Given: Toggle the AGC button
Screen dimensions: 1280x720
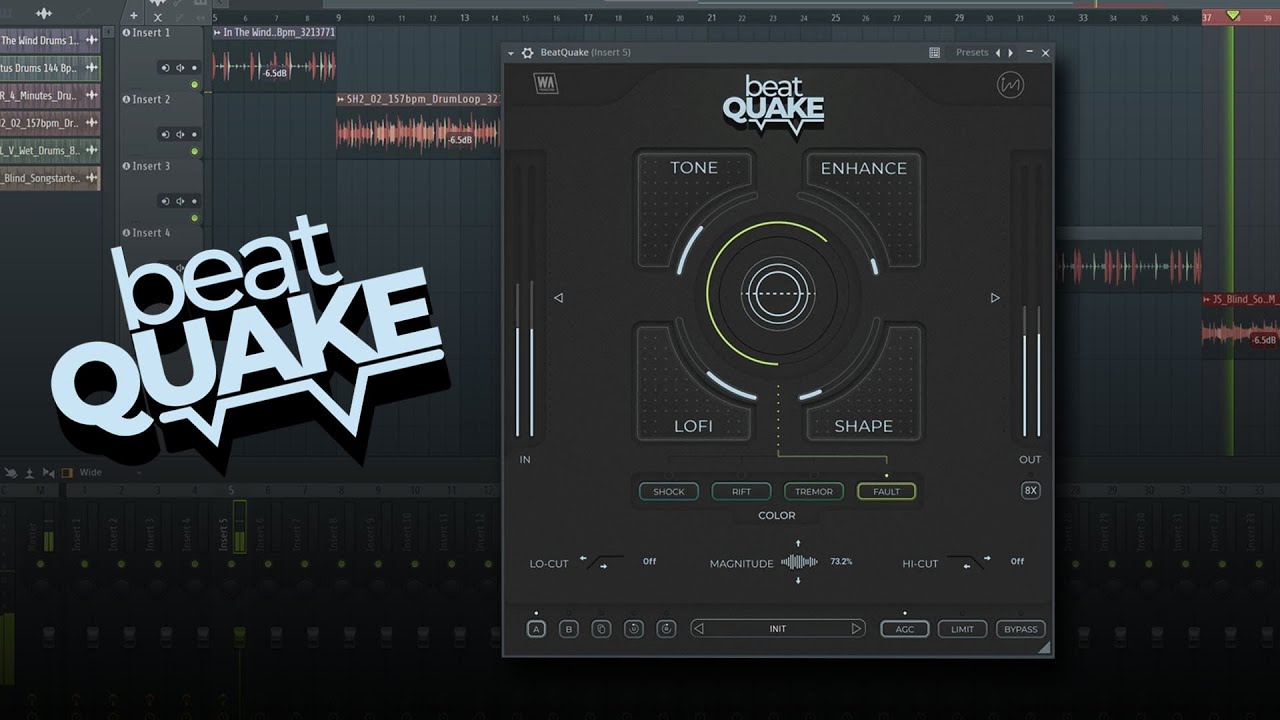Looking at the screenshot, I should pyautogui.click(x=904, y=629).
